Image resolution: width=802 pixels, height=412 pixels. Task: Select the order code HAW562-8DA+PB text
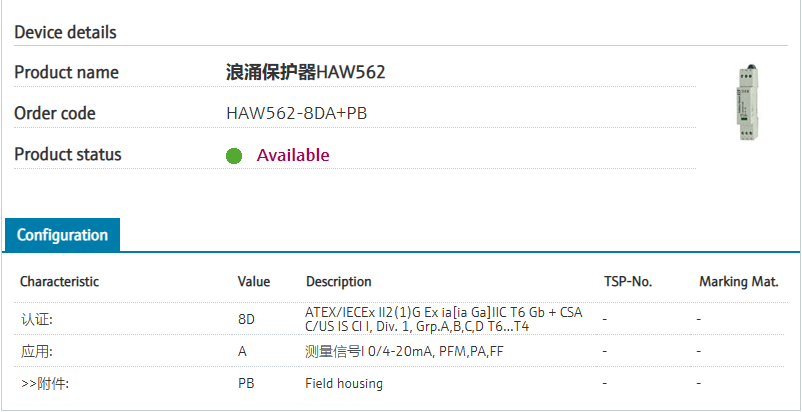coord(297,114)
